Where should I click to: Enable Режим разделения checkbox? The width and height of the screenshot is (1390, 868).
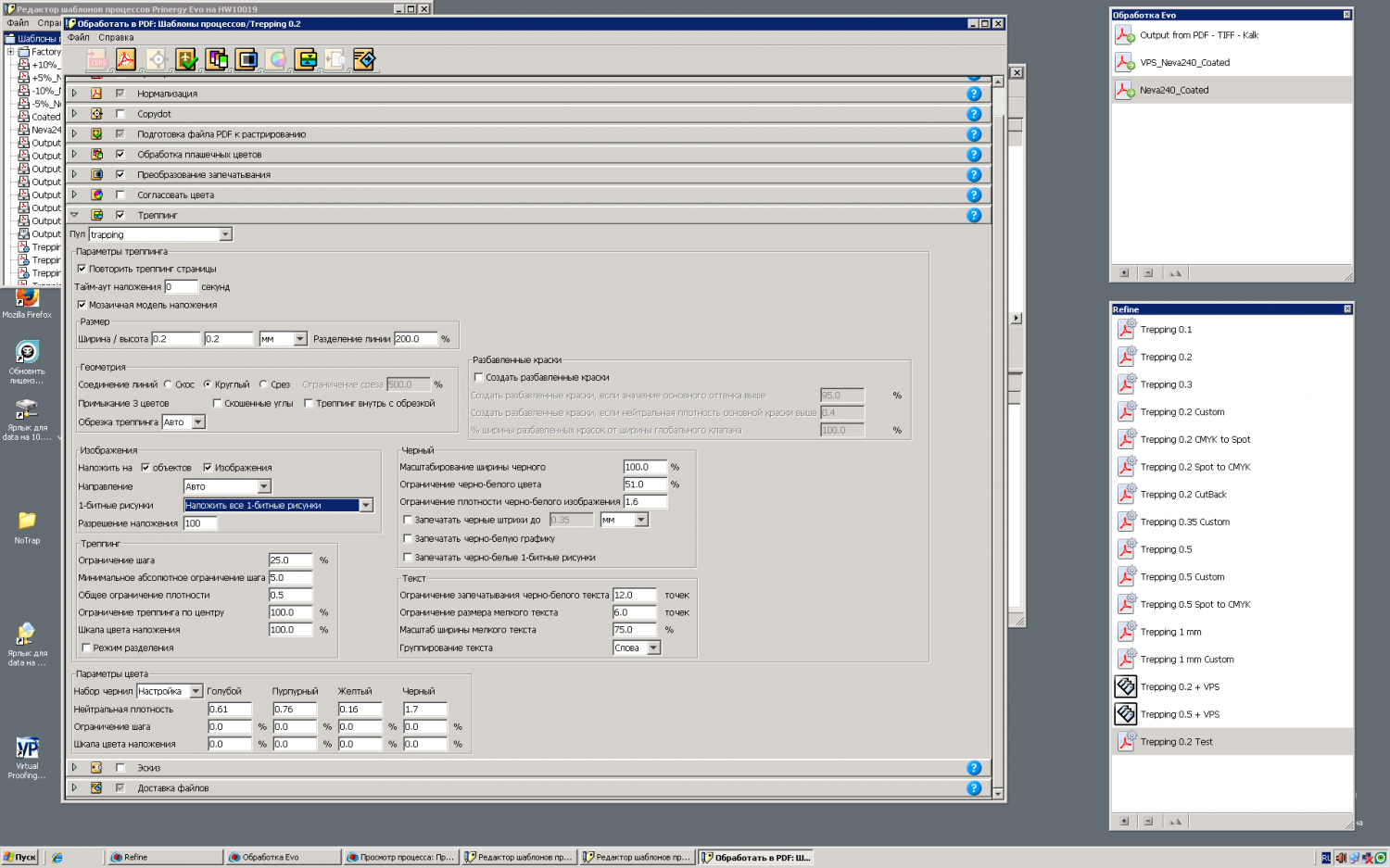(x=86, y=648)
